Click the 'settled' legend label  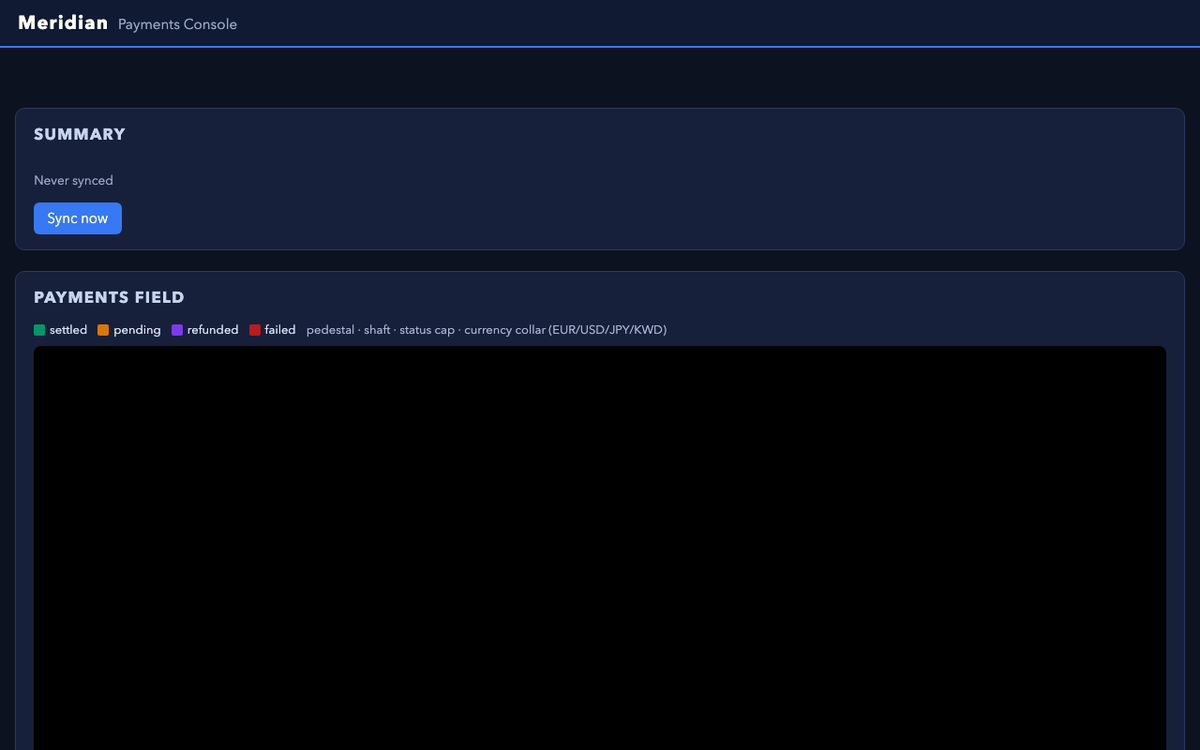pyautogui.click(x=69, y=330)
